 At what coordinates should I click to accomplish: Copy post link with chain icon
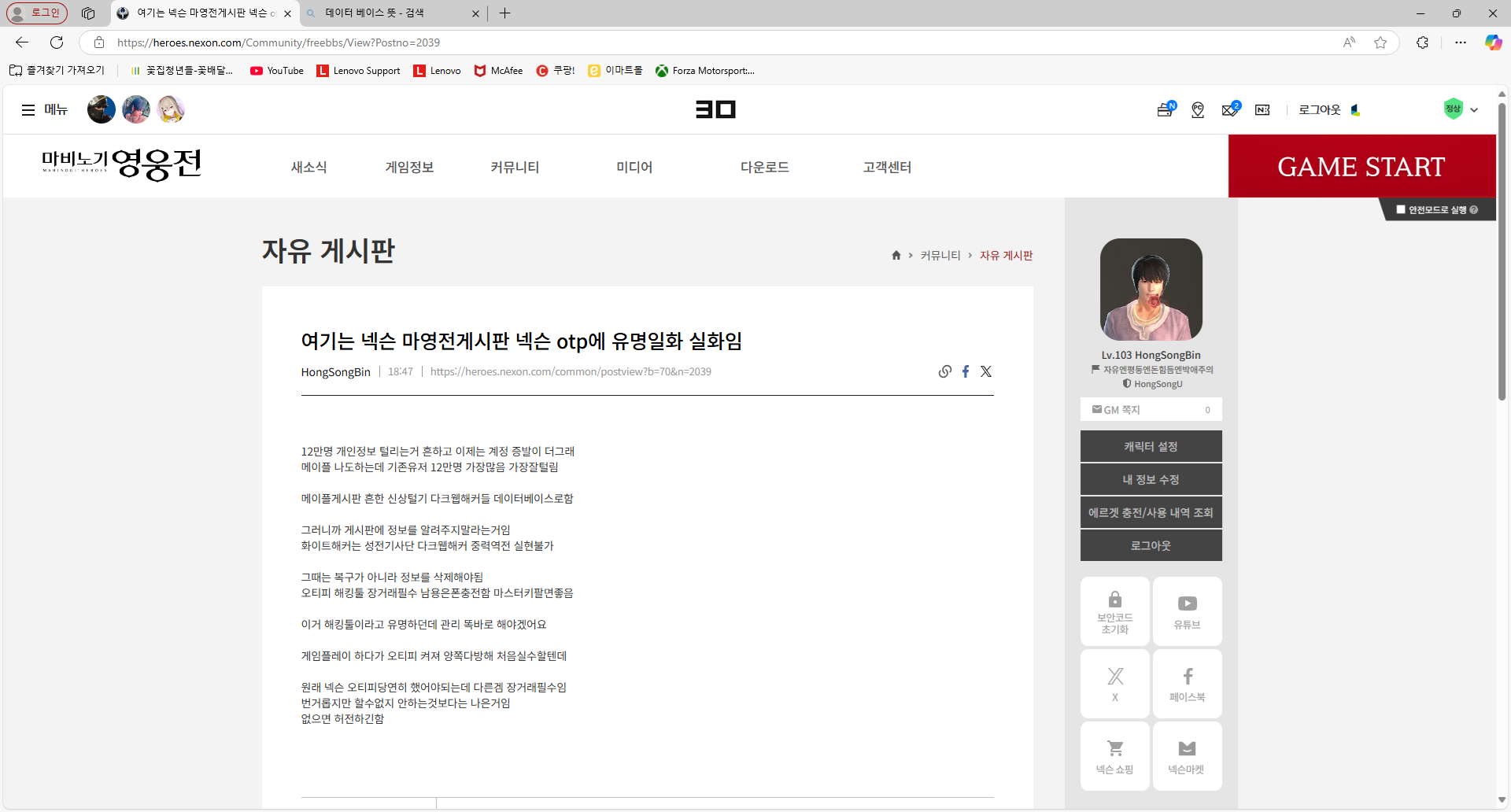944,371
